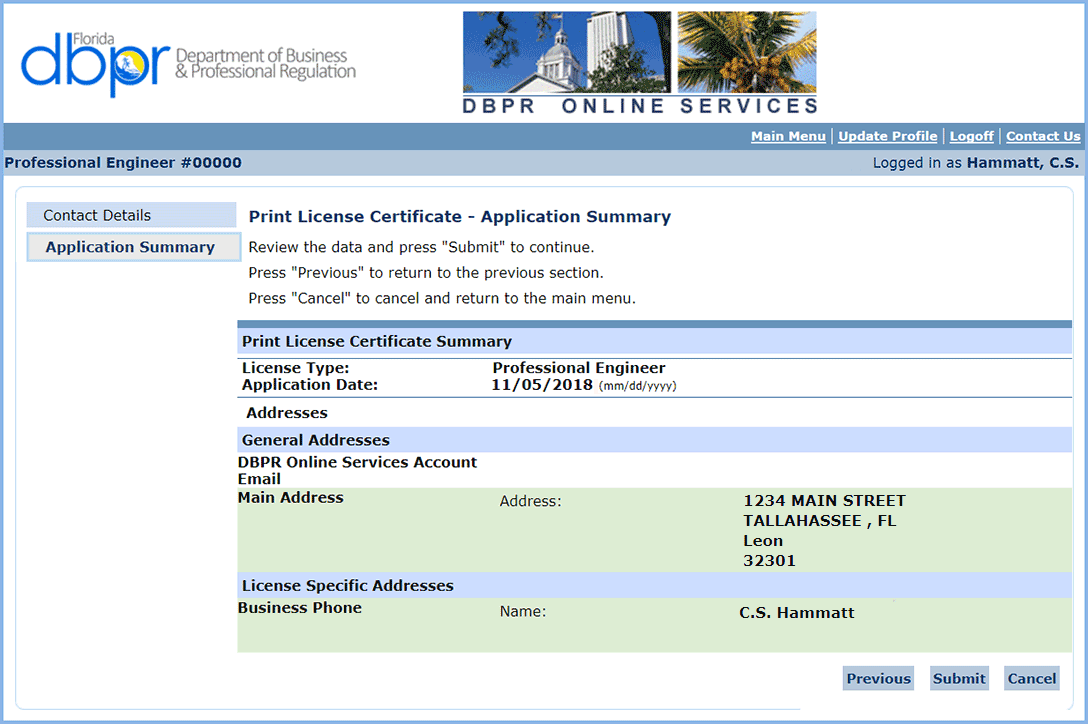Click Cancel to return to main menu
The height and width of the screenshot is (724, 1088).
tap(1031, 678)
